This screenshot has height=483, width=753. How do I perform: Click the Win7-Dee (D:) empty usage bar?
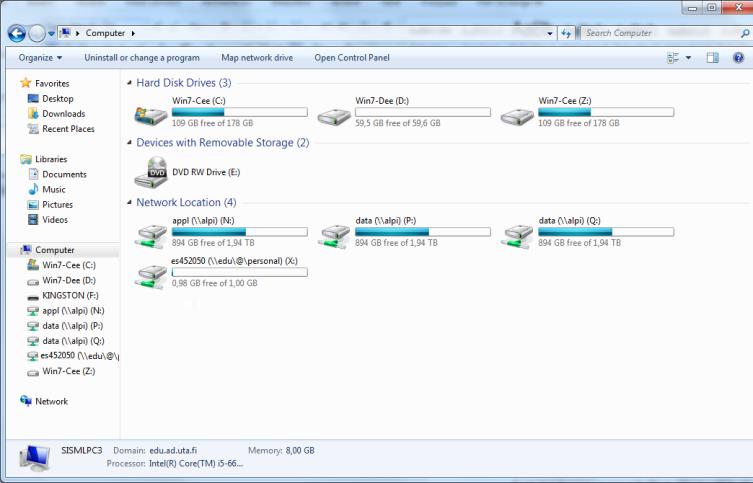pos(423,112)
